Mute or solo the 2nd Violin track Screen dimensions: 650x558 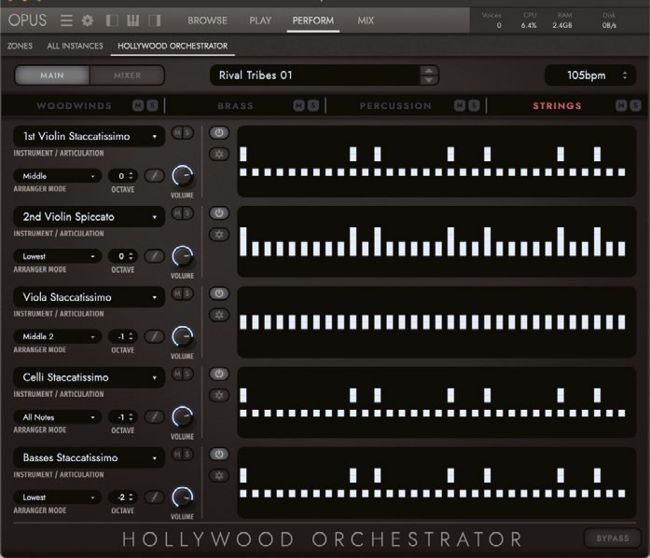pos(182,213)
